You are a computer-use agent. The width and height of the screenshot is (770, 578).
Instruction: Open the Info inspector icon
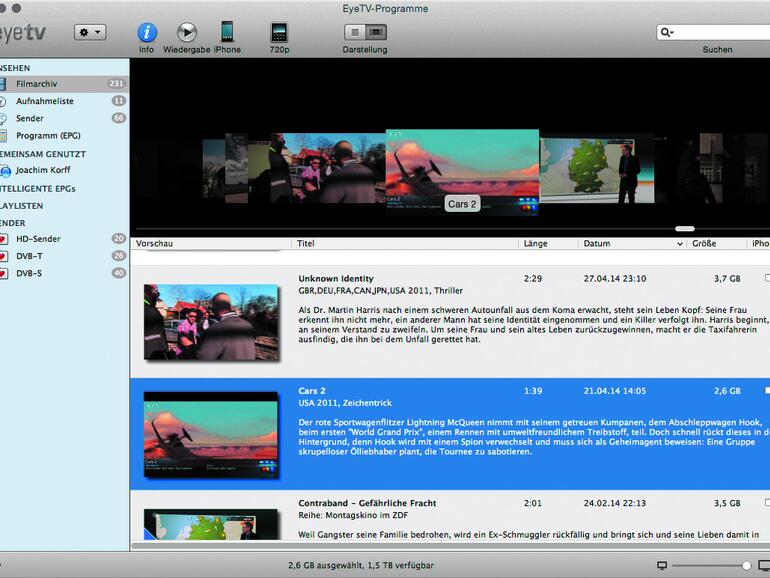[147, 32]
